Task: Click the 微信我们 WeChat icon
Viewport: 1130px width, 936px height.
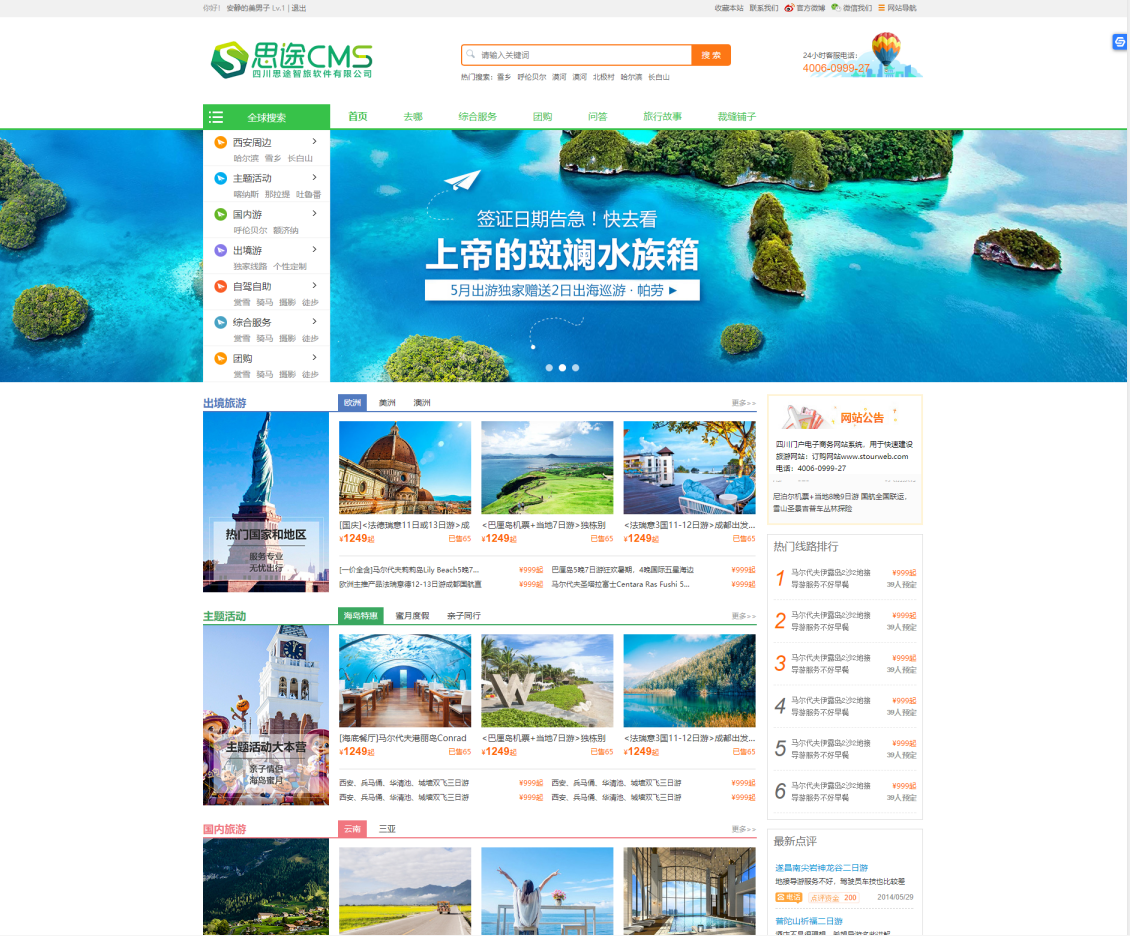Action: (835, 8)
